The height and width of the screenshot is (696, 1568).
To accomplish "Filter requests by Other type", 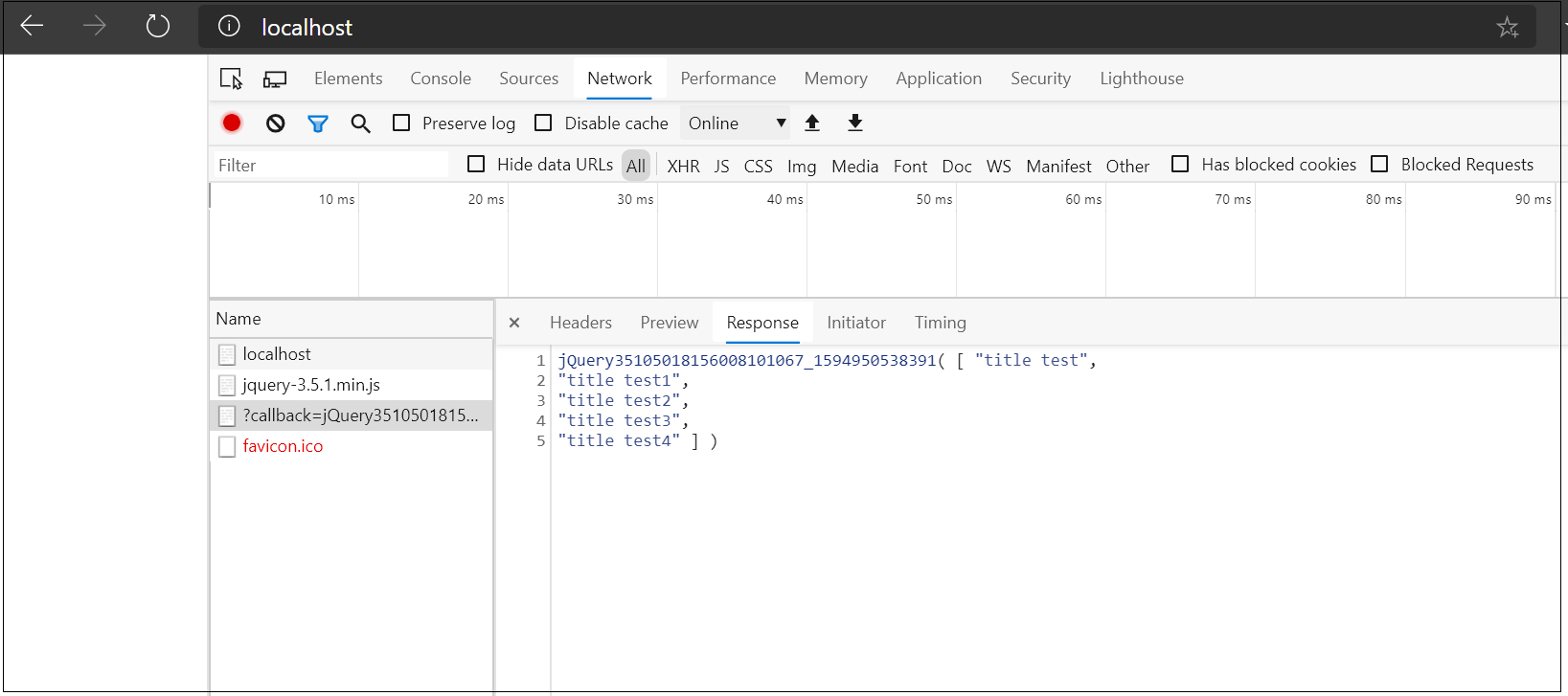I will tap(1127, 166).
